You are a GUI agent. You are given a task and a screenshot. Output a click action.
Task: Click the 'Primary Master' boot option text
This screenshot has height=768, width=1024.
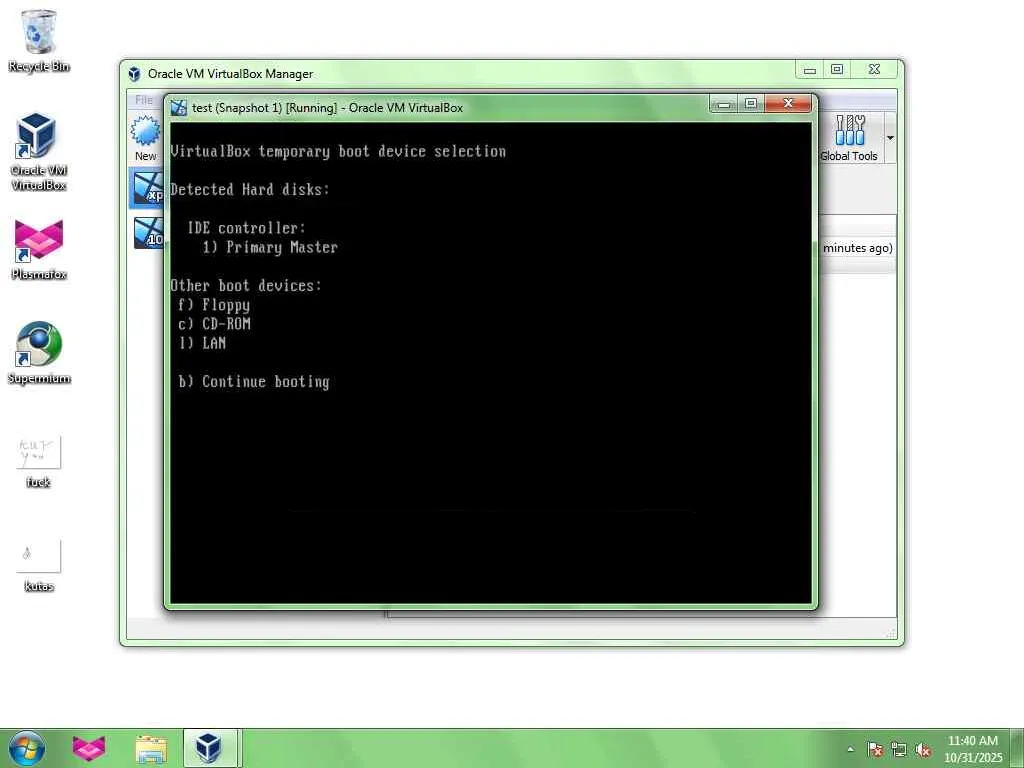[x=282, y=248]
